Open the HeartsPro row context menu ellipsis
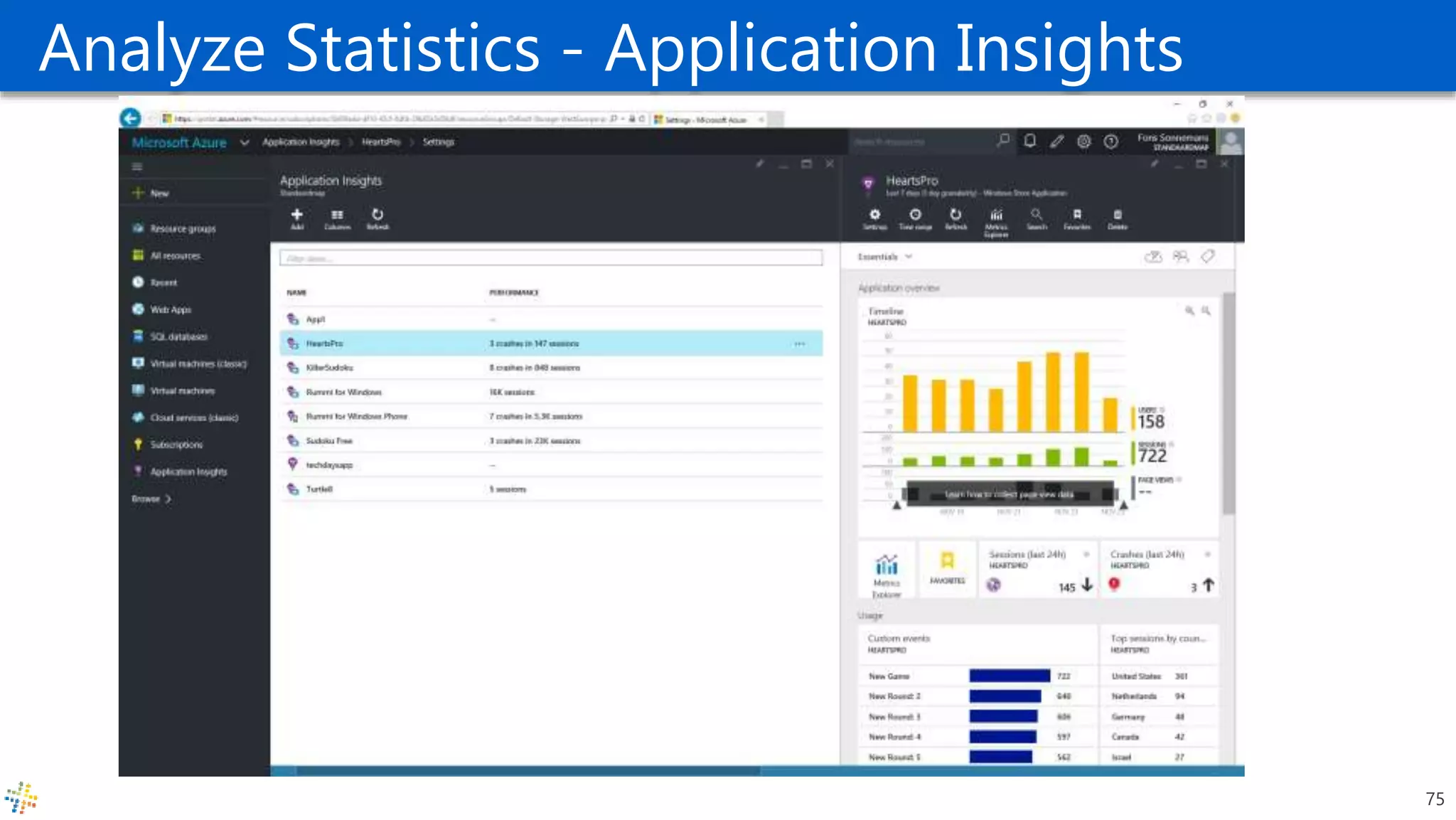 click(800, 344)
